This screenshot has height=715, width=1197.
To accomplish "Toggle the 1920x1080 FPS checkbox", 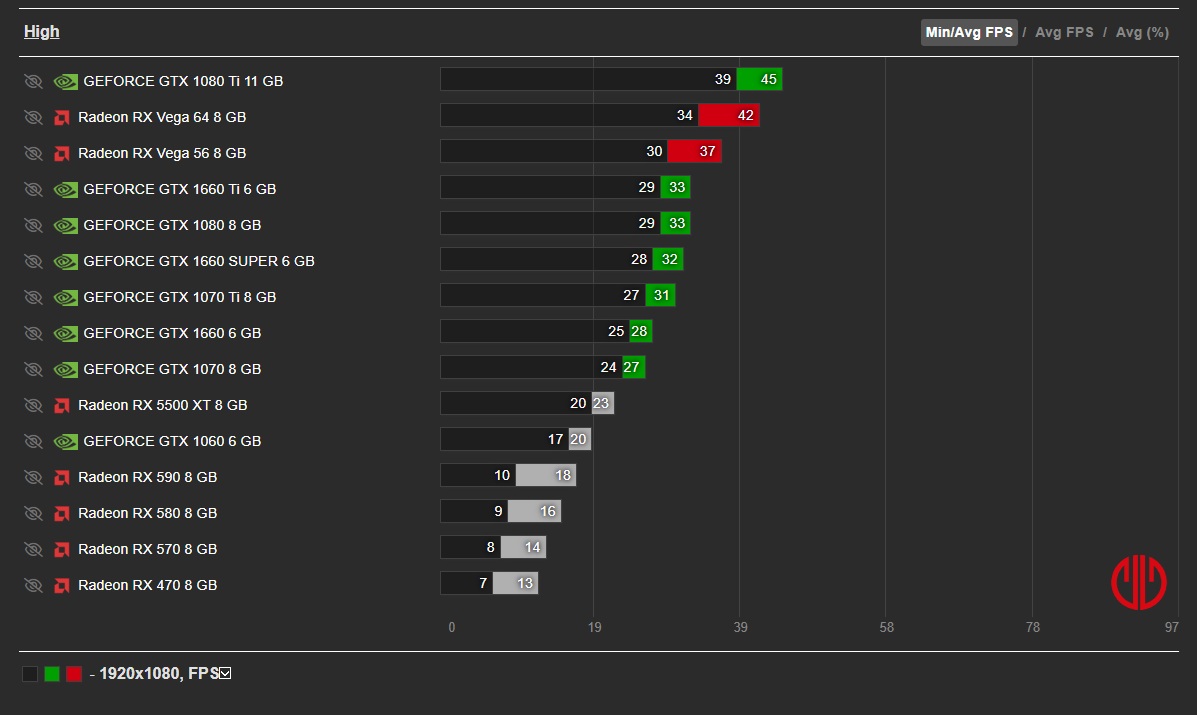I will coord(225,673).
